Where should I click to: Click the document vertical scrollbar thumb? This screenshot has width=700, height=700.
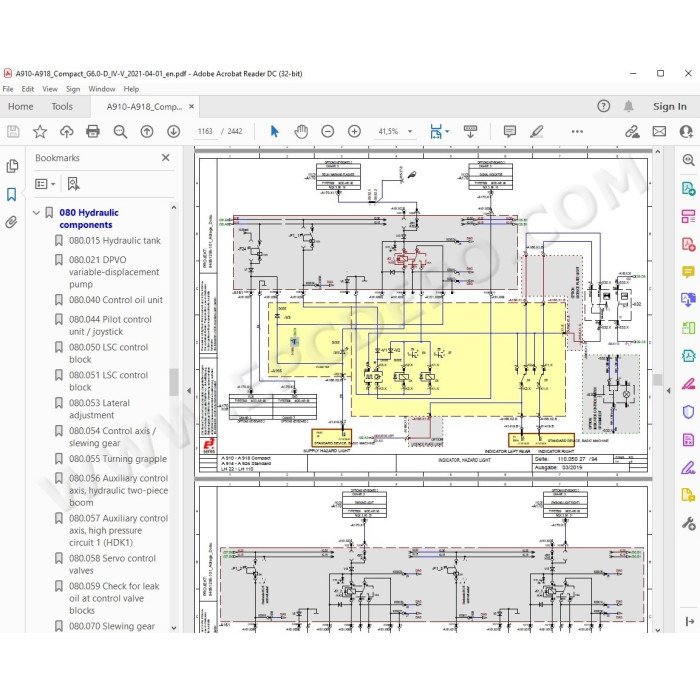point(657,379)
